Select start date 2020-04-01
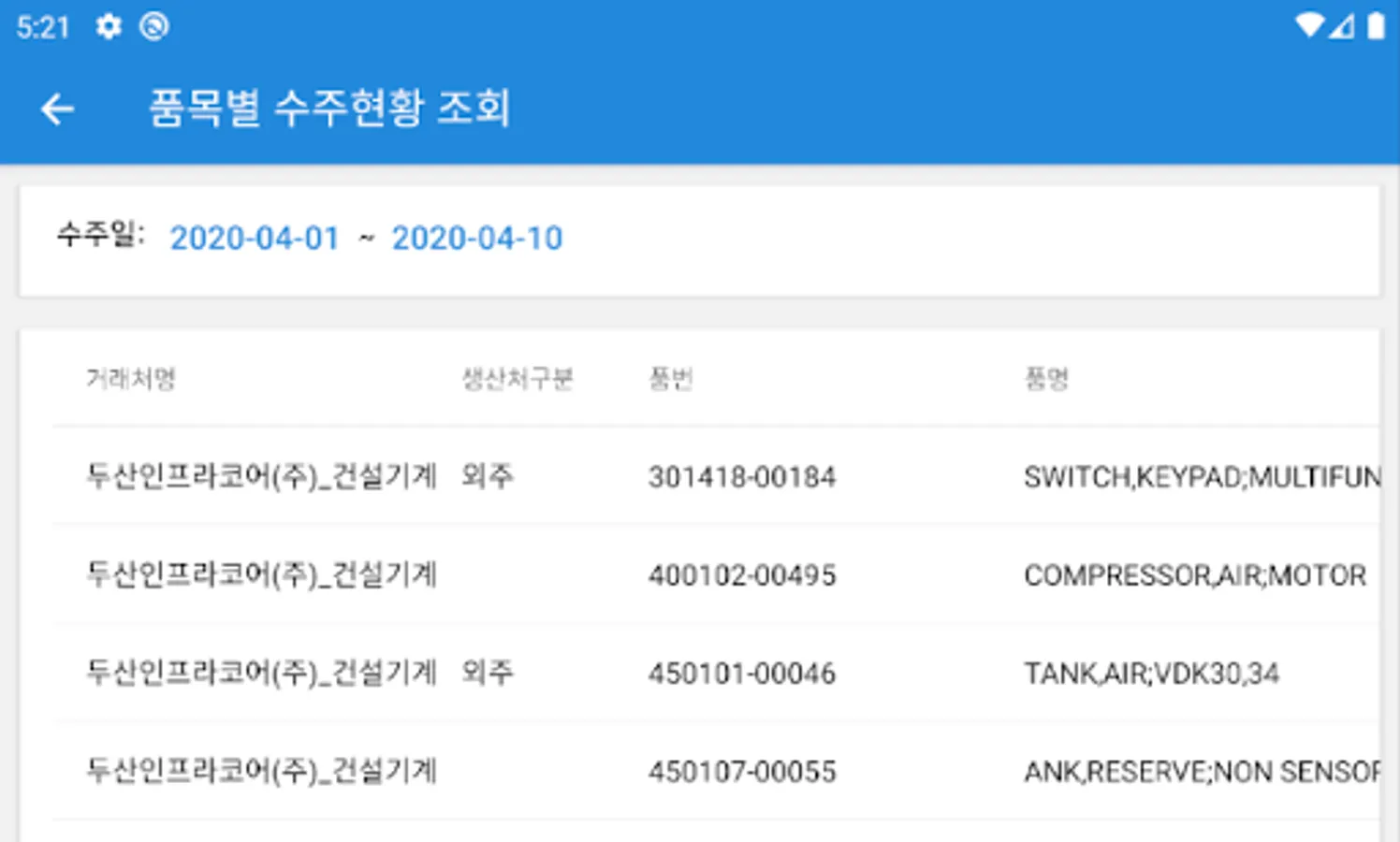The width and height of the screenshot is (1400, 842). 255,239
